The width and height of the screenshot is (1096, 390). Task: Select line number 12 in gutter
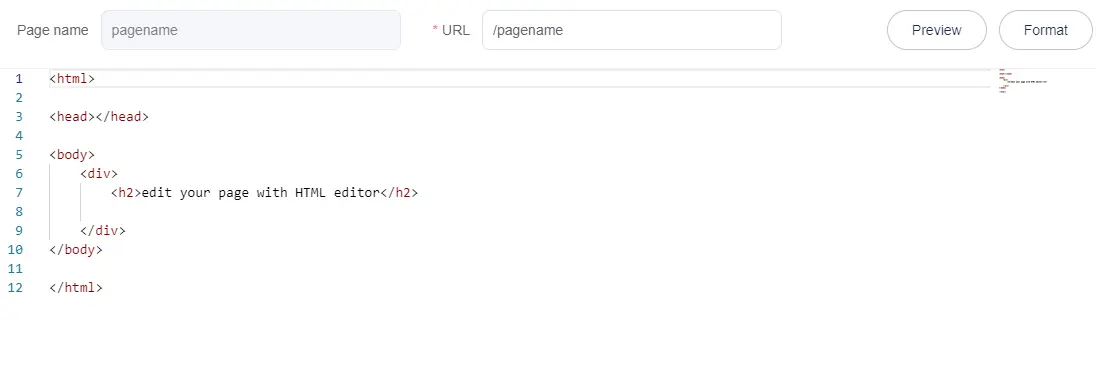pyautogui.click(x=16, y=287)
